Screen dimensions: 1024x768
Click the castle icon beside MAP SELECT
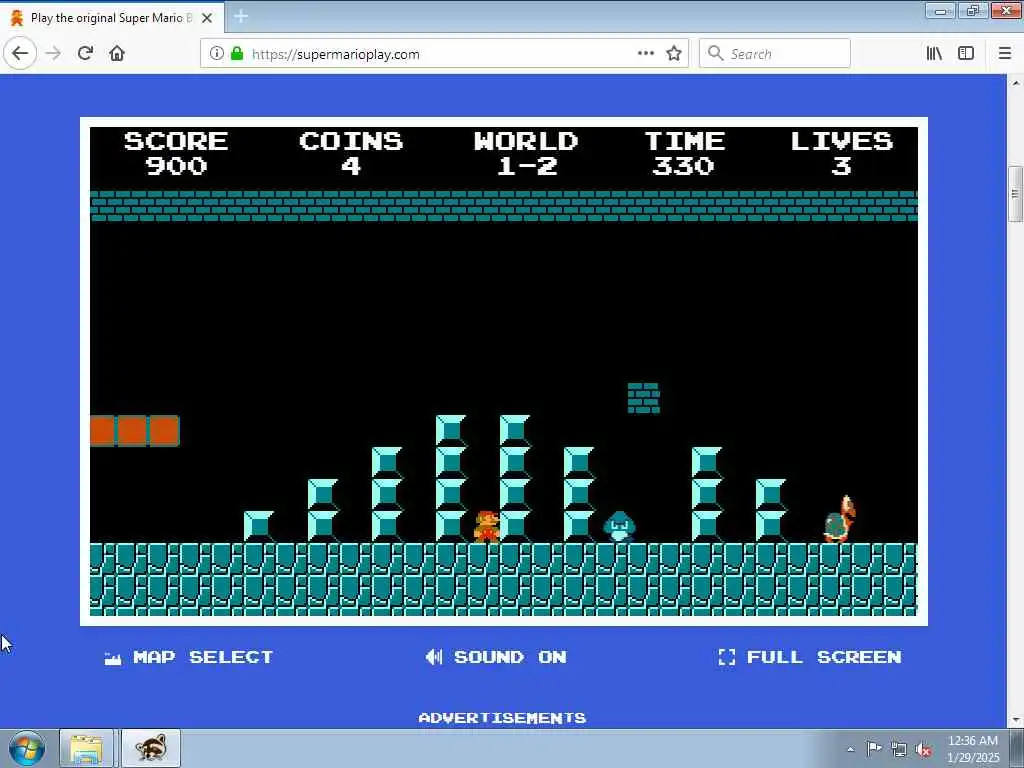tap(113, 658)
